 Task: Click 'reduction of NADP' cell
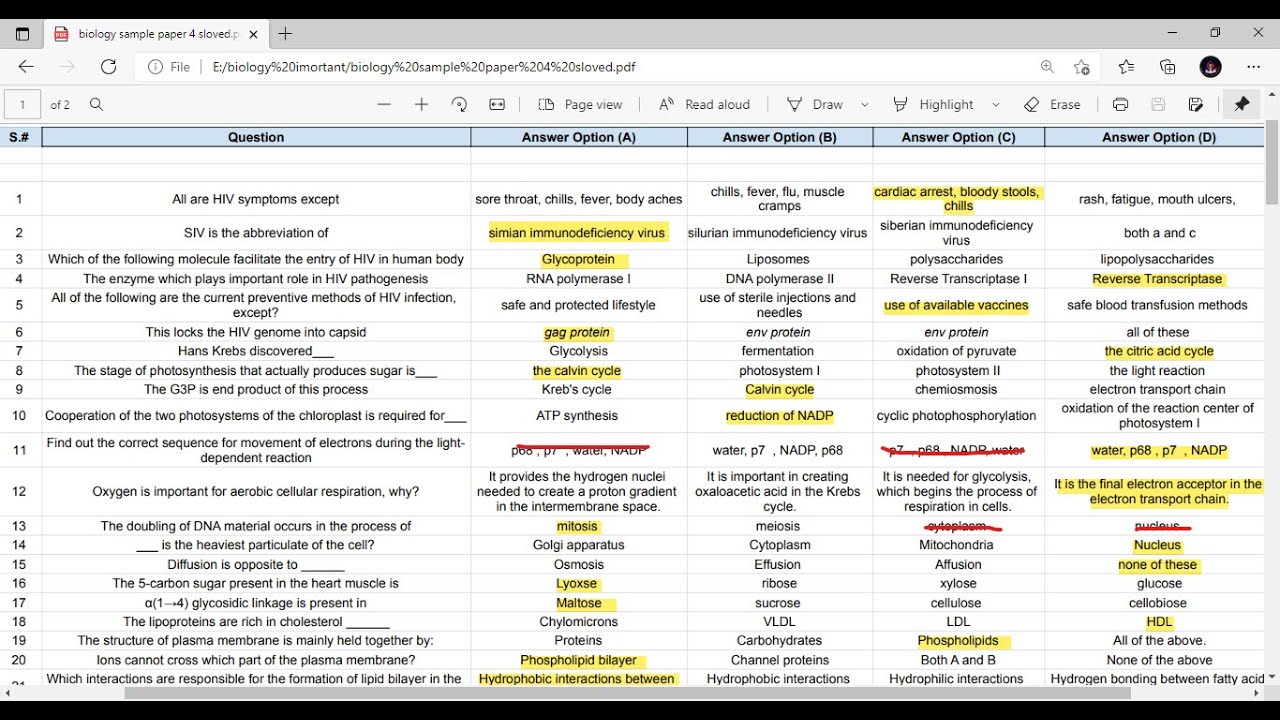click(x=779, y=416)
